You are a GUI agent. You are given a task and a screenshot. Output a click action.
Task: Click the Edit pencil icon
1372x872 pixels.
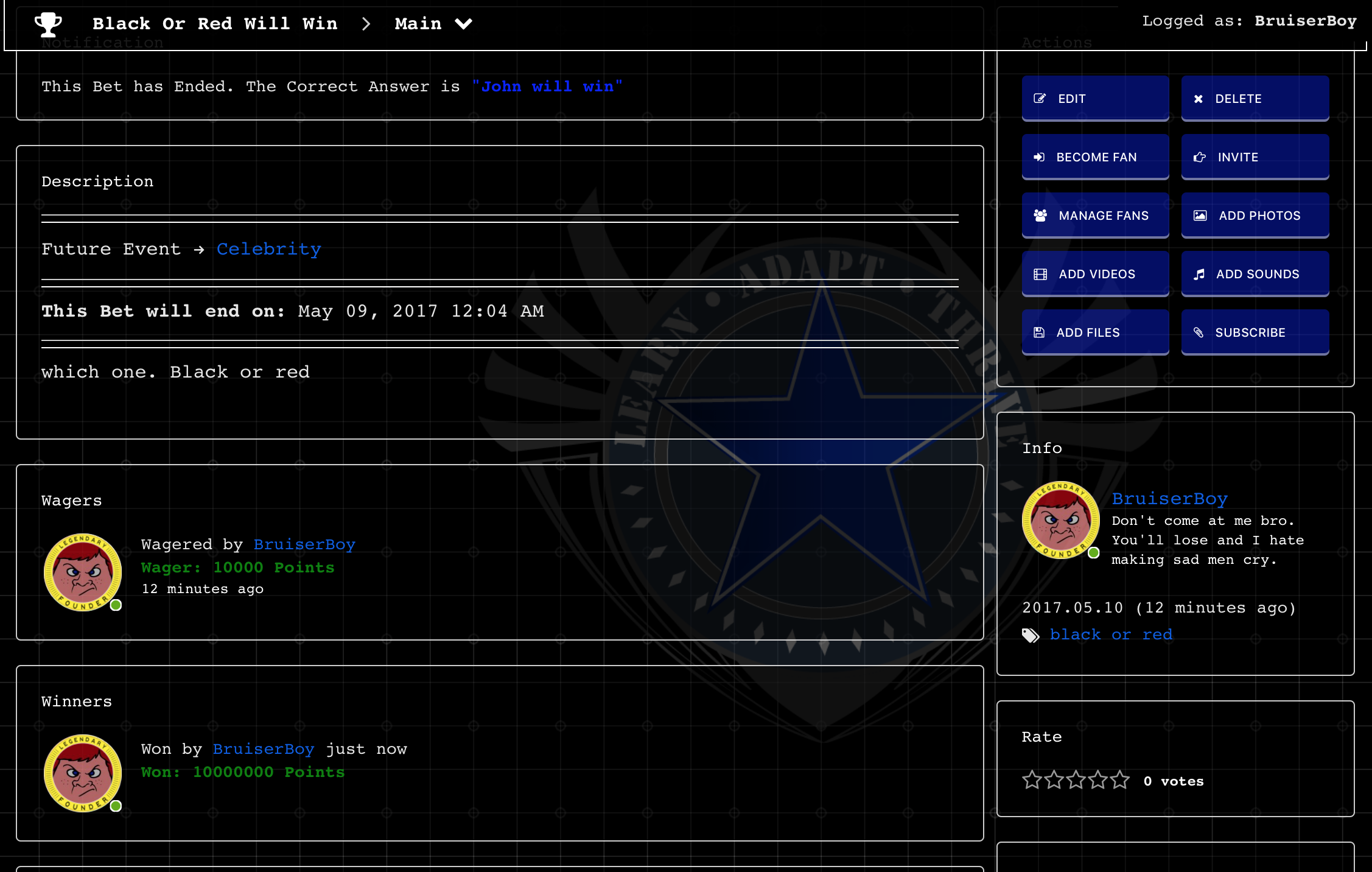pos(1040,99)
